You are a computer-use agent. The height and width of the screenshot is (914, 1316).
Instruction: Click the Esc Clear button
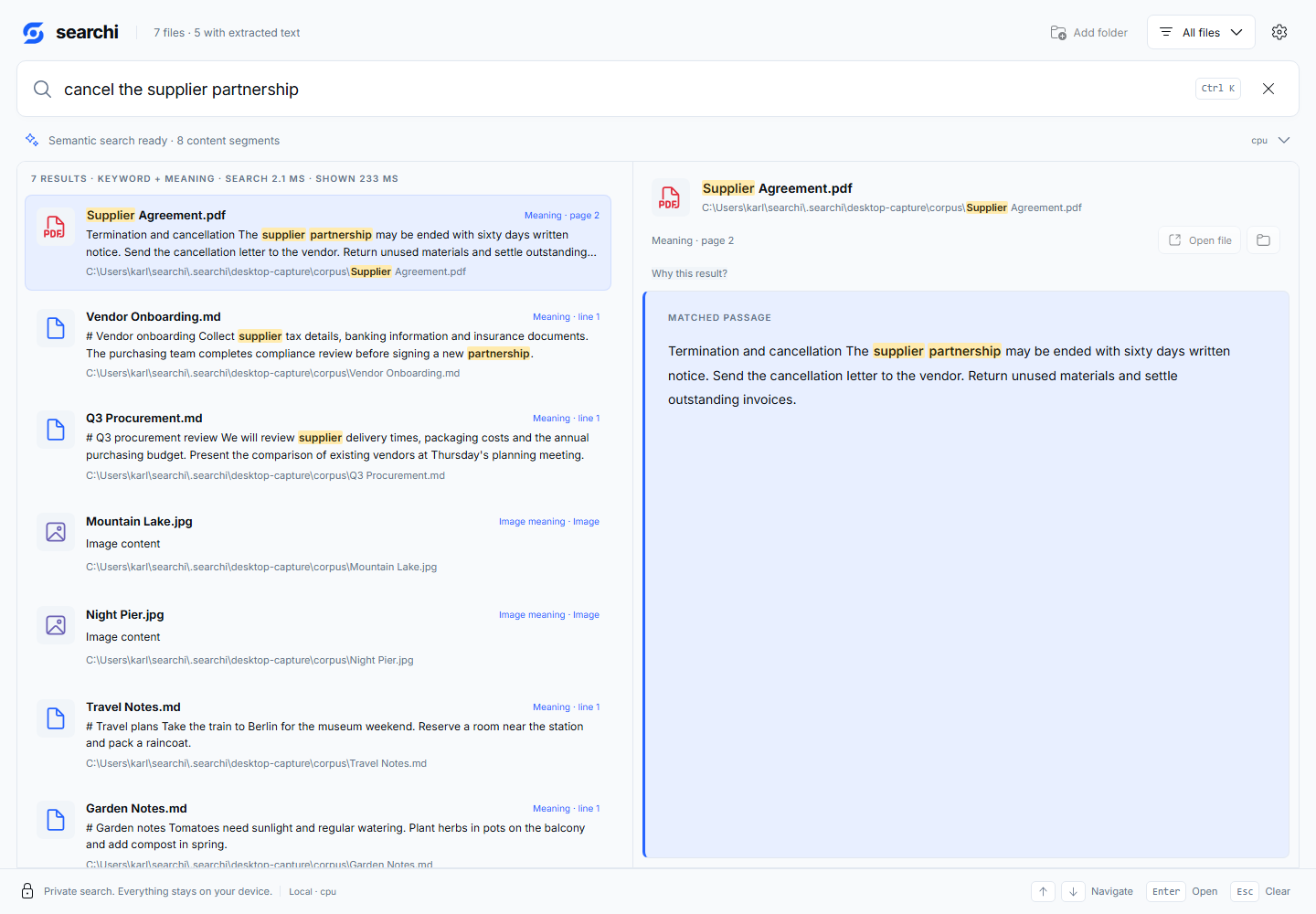pyautogui.click(x=1261, y=892)
